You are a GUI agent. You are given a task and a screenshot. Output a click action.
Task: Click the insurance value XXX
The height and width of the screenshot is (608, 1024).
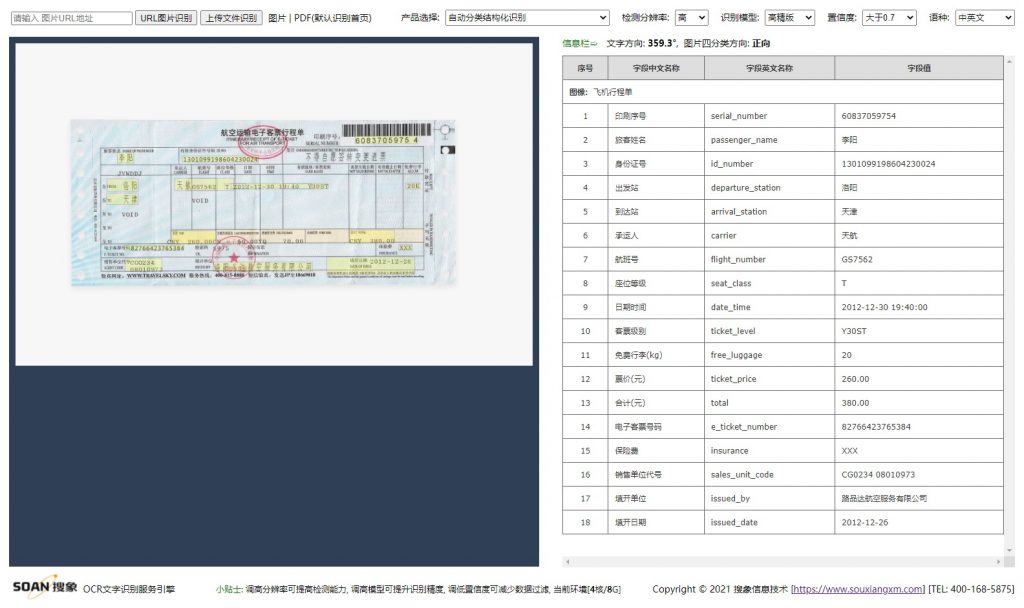pyautogui.click(x=850, y=451)
